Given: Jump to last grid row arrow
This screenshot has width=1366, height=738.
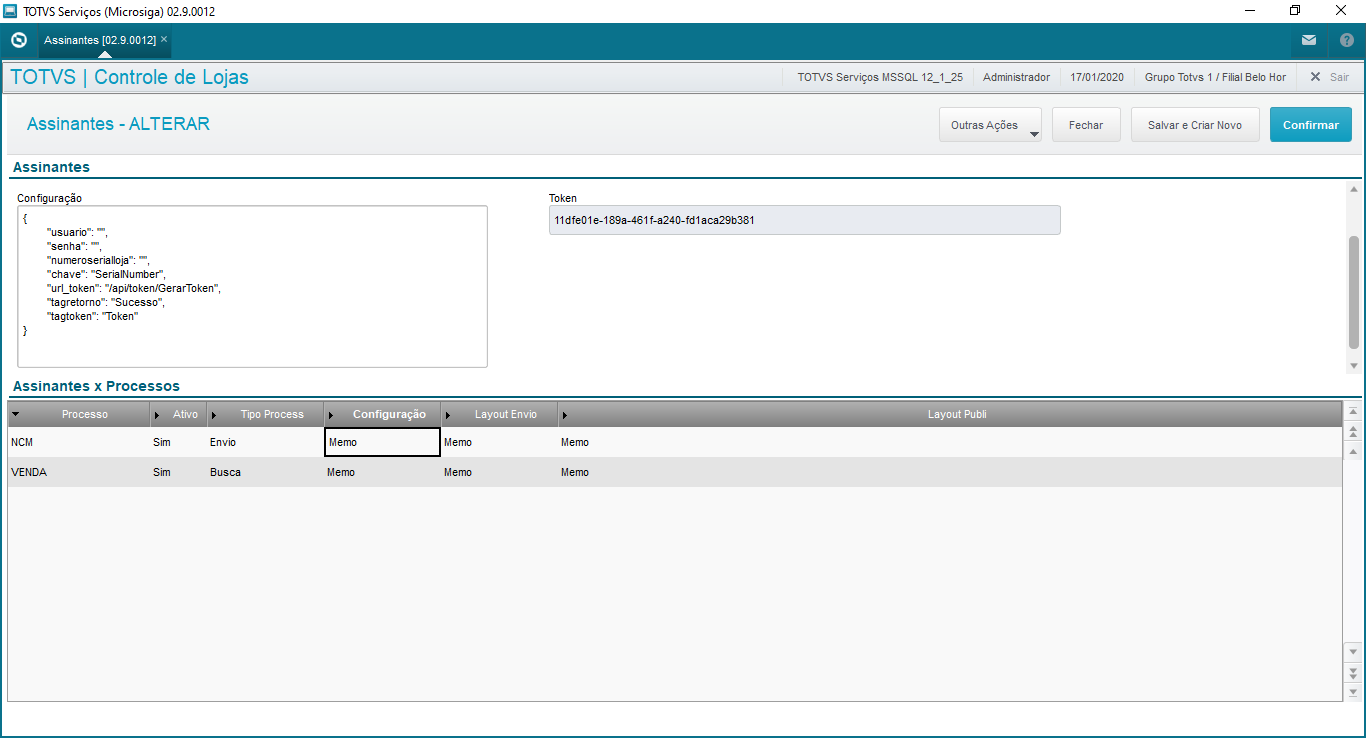Looking at the screenshot, I should 1353,691.
